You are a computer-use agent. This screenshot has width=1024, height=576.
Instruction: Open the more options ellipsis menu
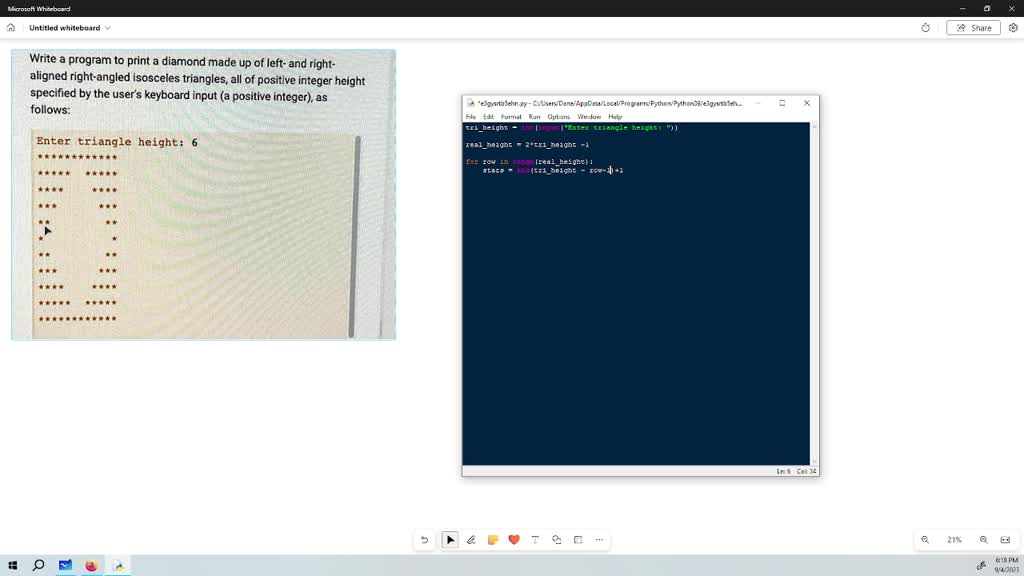(x=599, y=539)
